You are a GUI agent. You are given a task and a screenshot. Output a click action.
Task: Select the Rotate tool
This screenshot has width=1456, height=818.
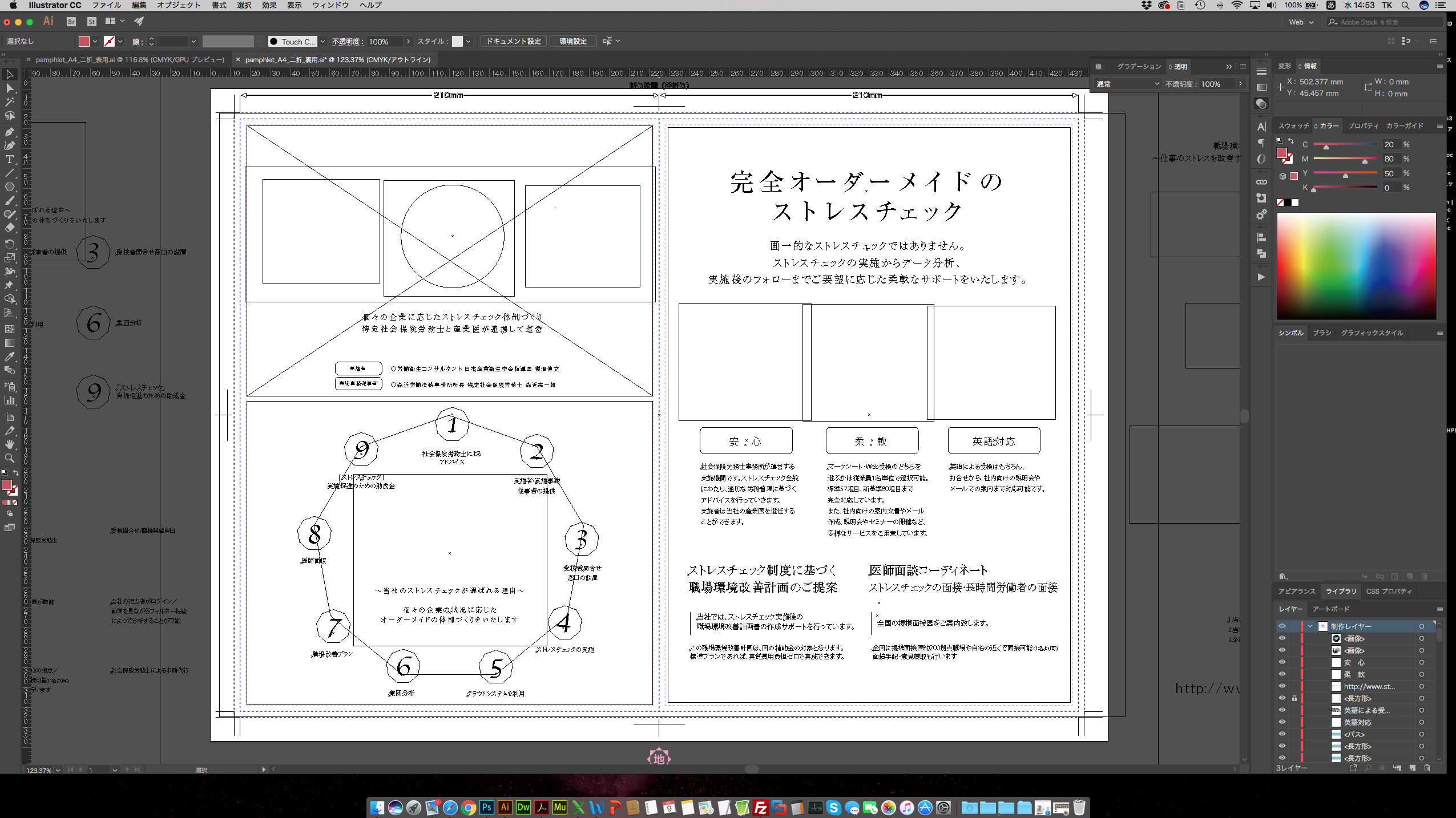[x=10, y=244]
